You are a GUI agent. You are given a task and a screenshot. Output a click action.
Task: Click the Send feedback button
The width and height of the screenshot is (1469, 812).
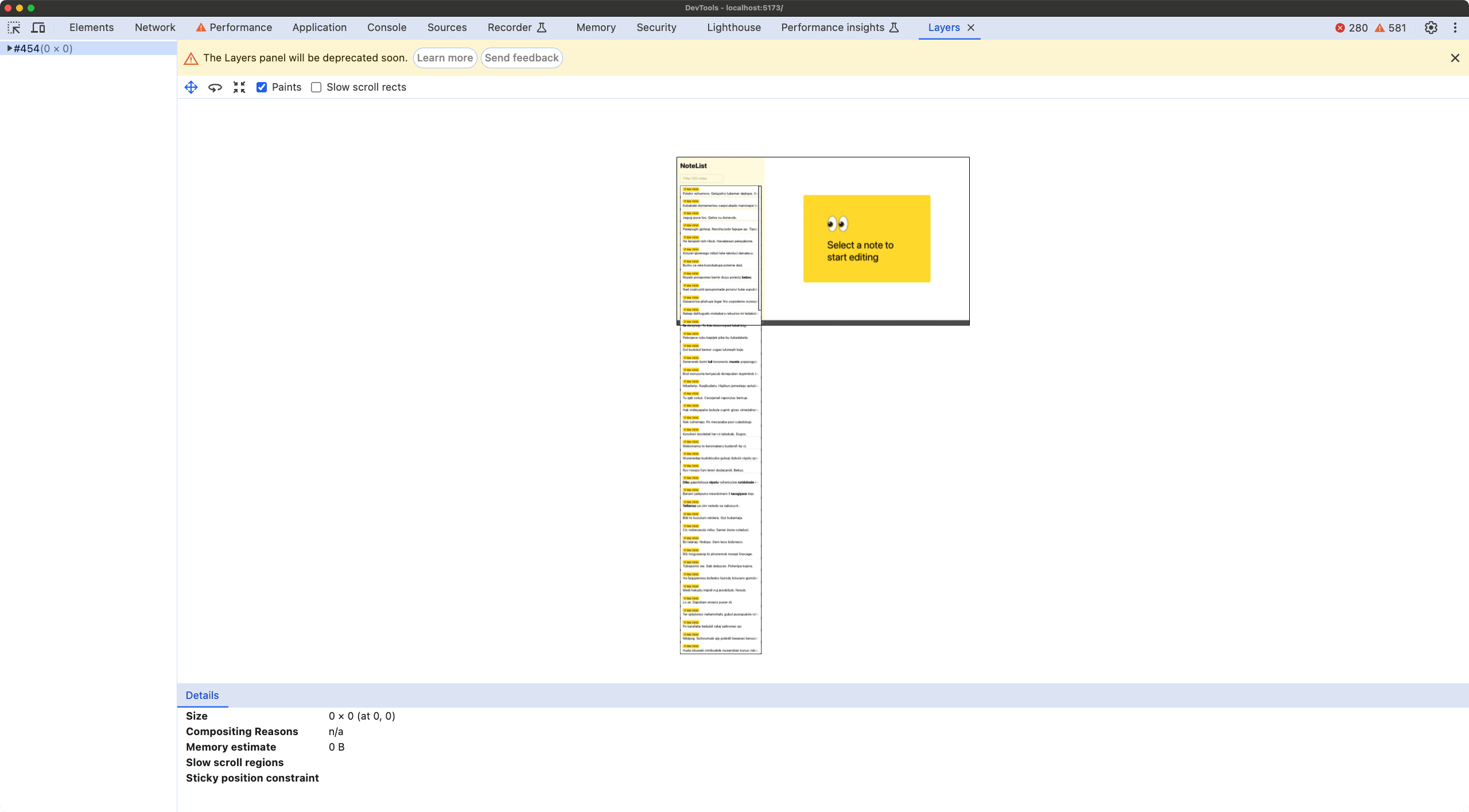coord(521,58)
